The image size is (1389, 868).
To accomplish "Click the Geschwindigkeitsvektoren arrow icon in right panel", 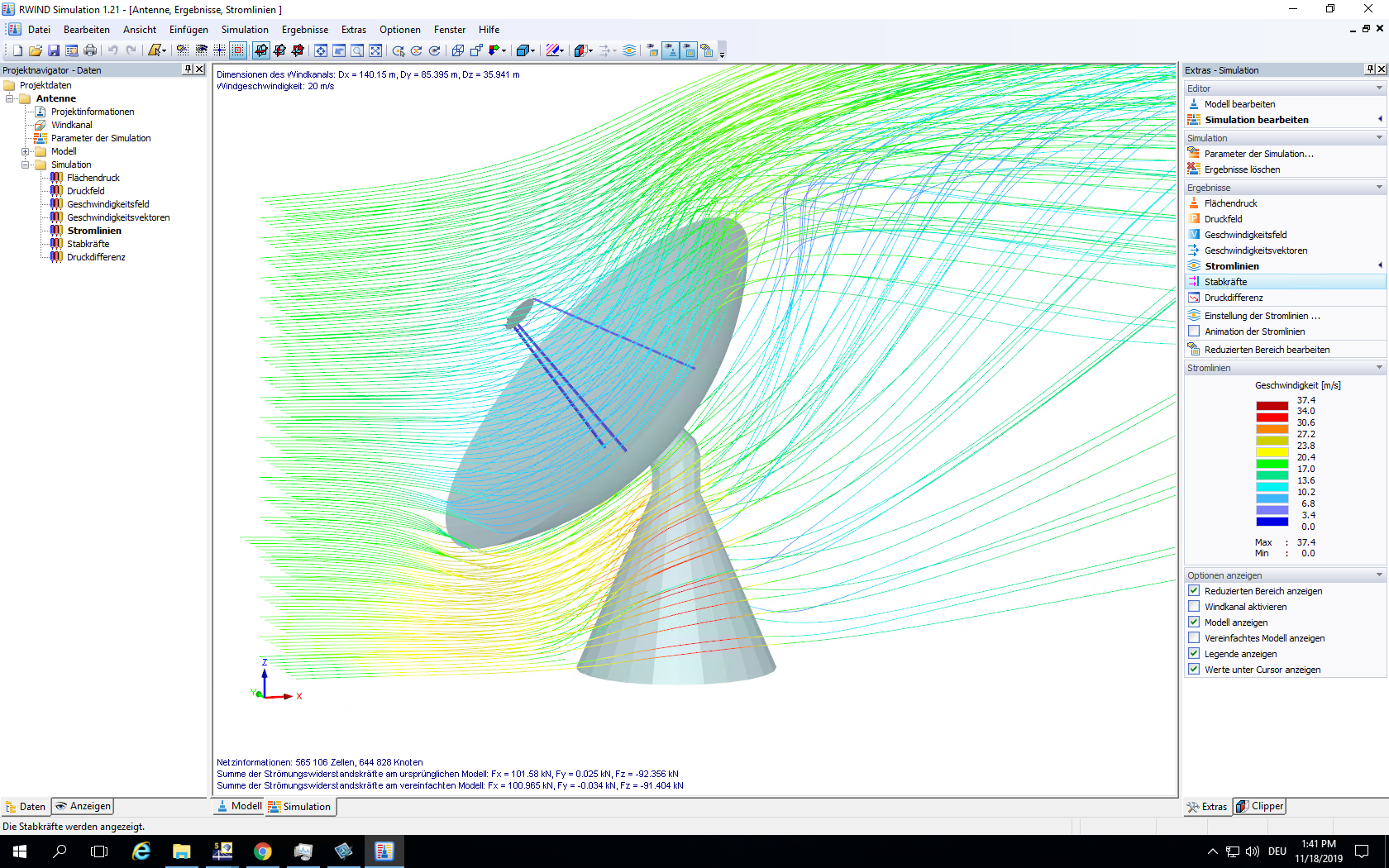I will pos(1194,250).
